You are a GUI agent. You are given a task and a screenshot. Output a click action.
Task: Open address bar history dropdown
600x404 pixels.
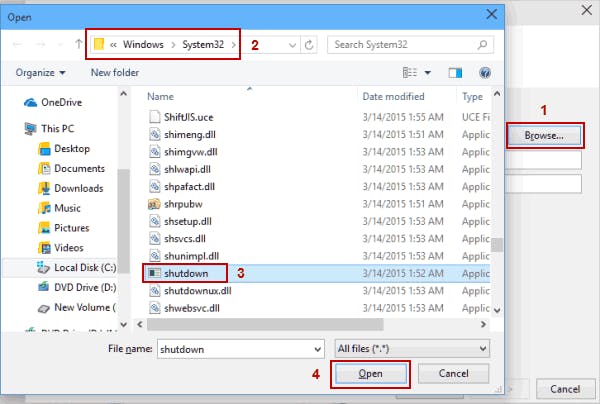289,45
